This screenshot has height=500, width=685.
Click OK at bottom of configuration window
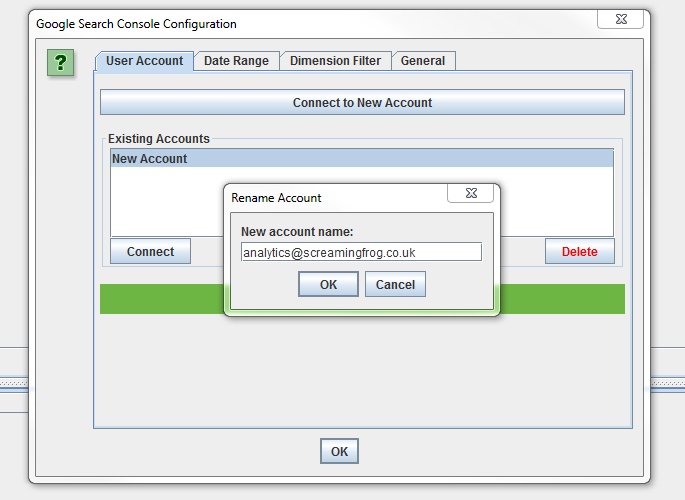(339, 451)
